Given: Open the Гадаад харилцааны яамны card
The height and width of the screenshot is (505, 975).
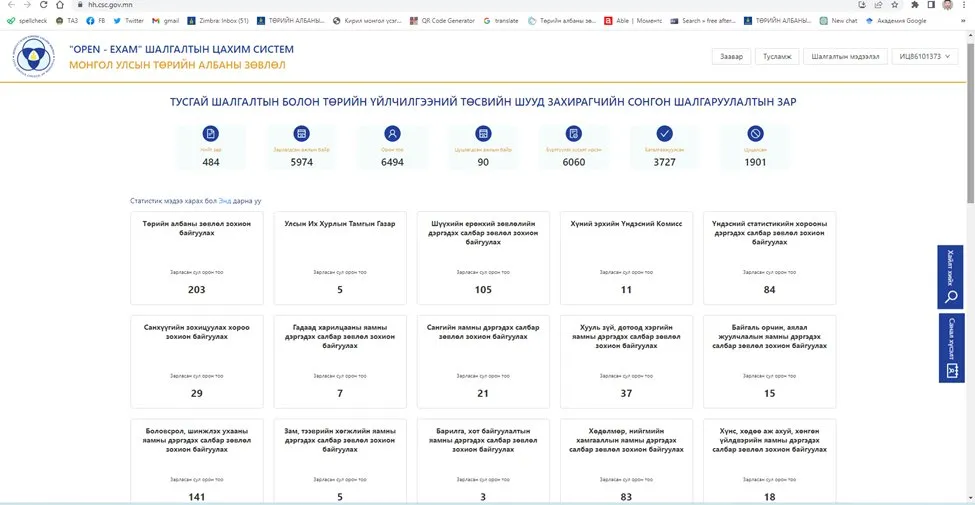Looking at the screenshot, I should [x=340, y=362].
